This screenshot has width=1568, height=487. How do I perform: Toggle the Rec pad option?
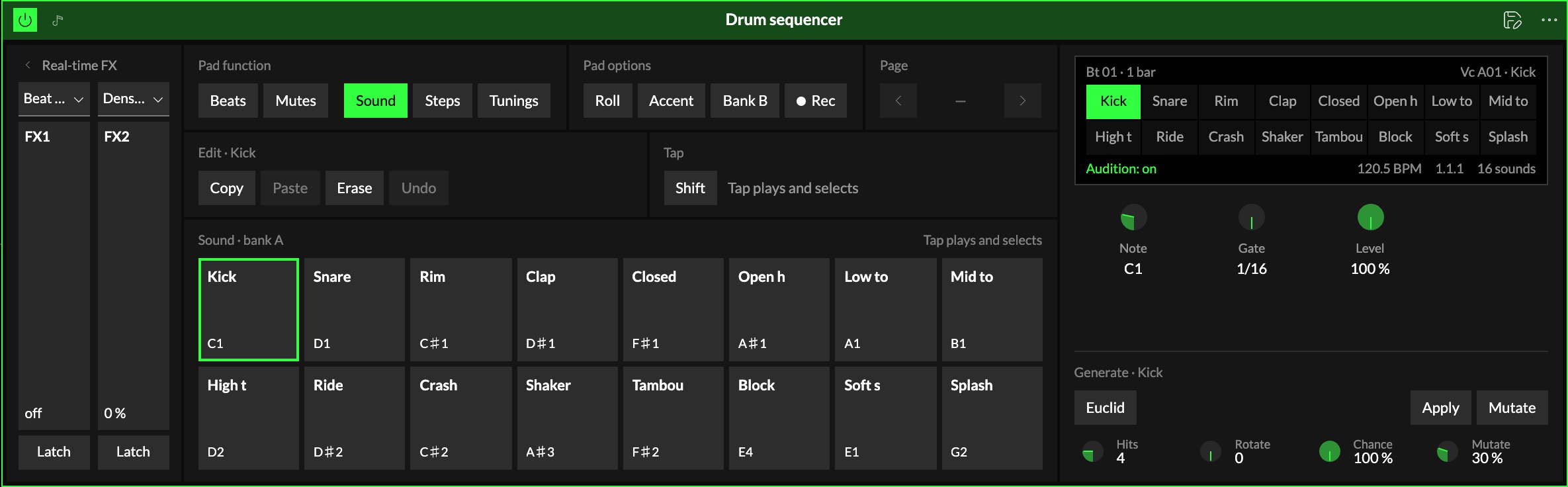[x=816, y=101]
